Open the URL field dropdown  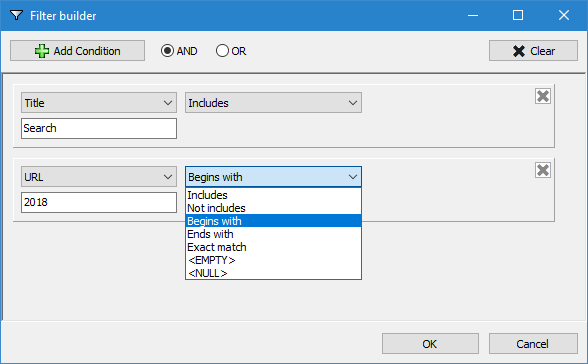99,177
